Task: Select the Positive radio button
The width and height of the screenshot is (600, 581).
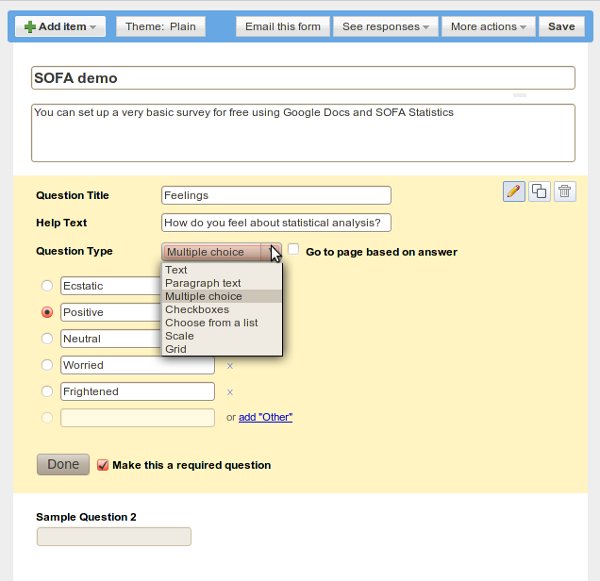Action: 47,313
